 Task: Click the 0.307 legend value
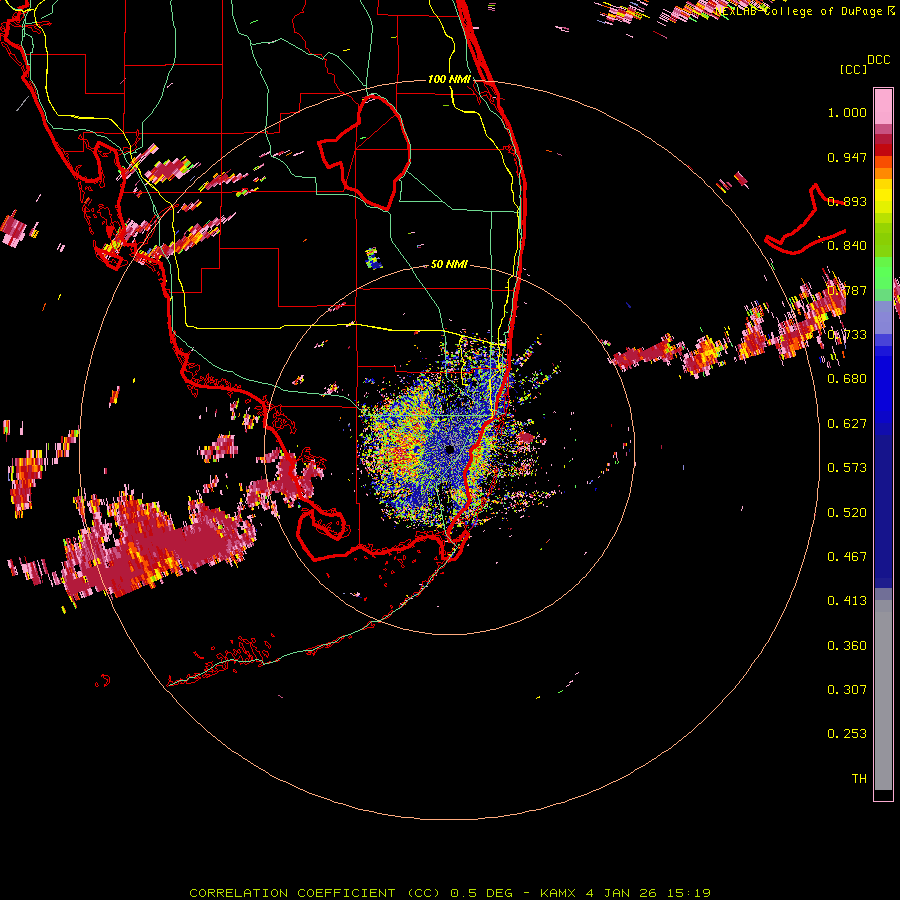point(847,690)
